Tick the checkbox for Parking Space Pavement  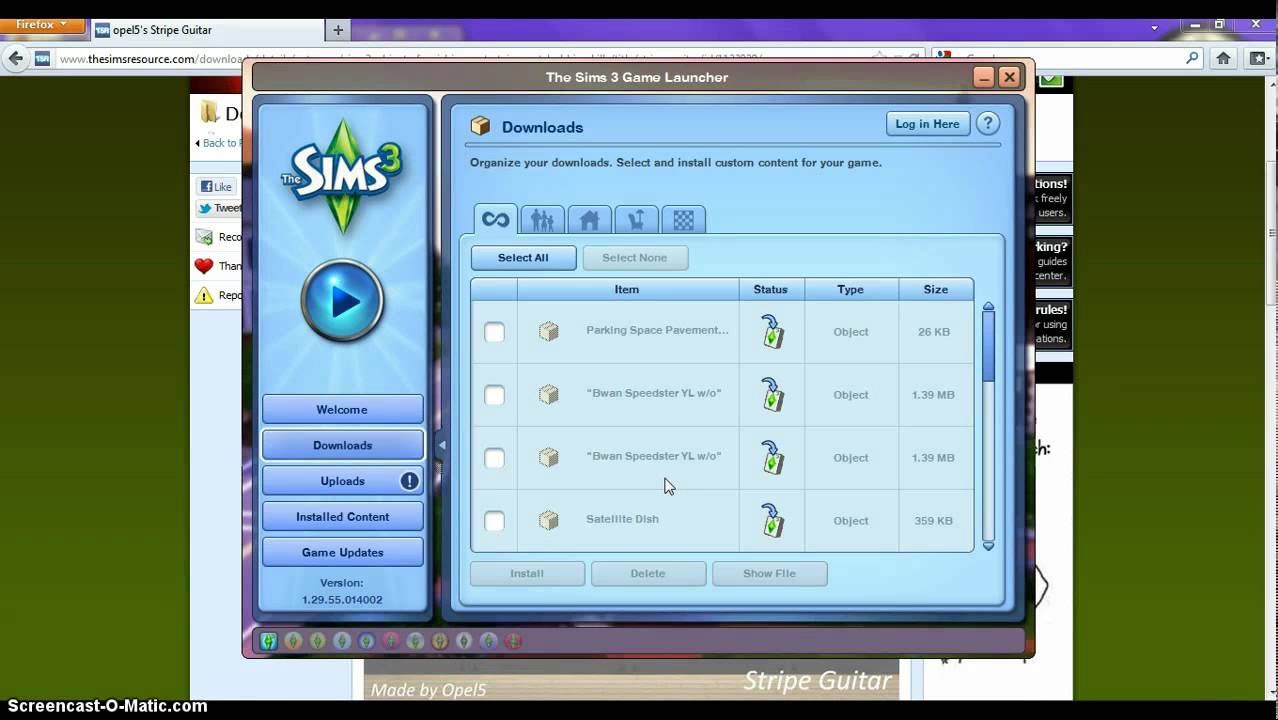(494, 332)
